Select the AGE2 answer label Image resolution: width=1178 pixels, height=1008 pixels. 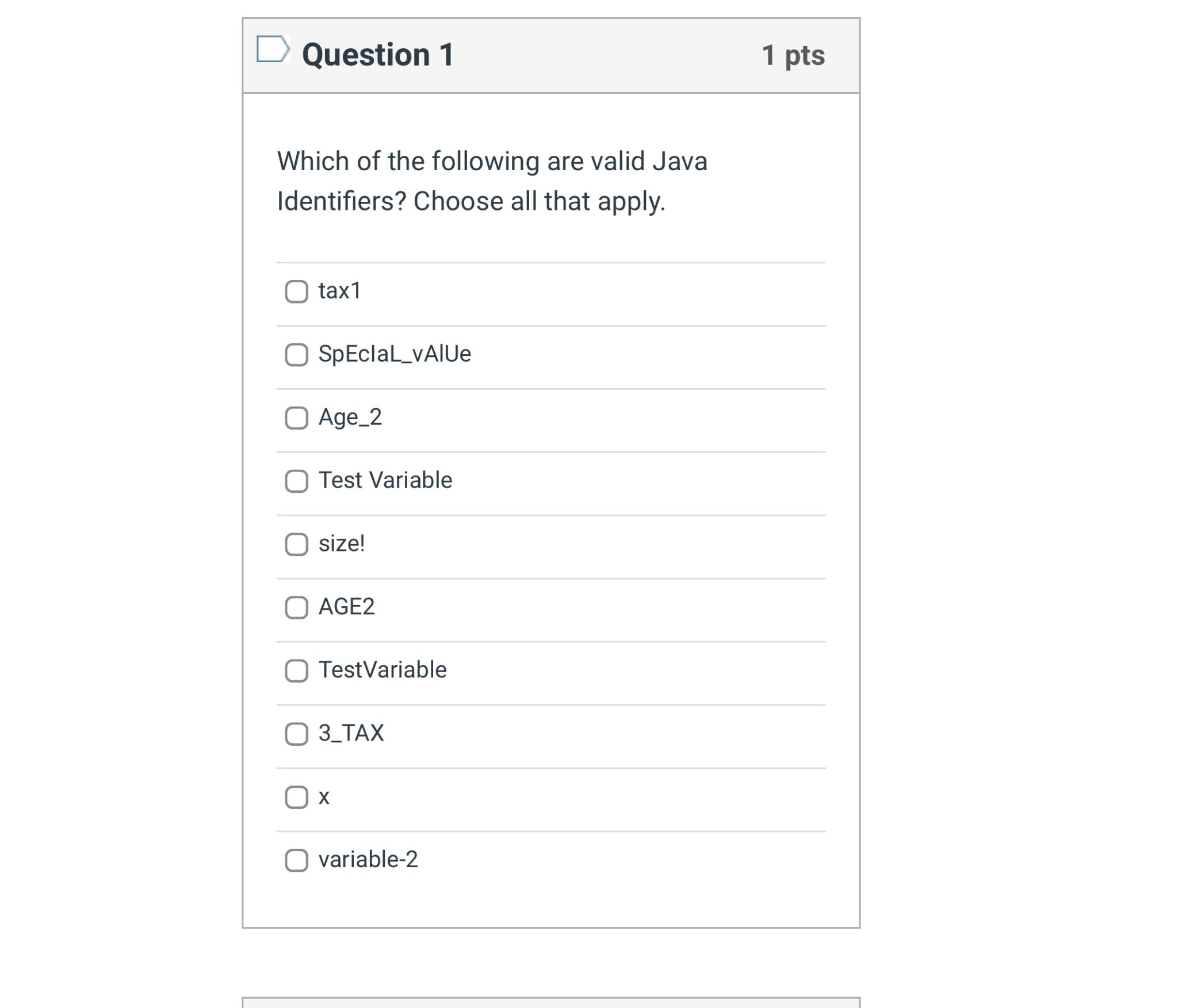347,607
